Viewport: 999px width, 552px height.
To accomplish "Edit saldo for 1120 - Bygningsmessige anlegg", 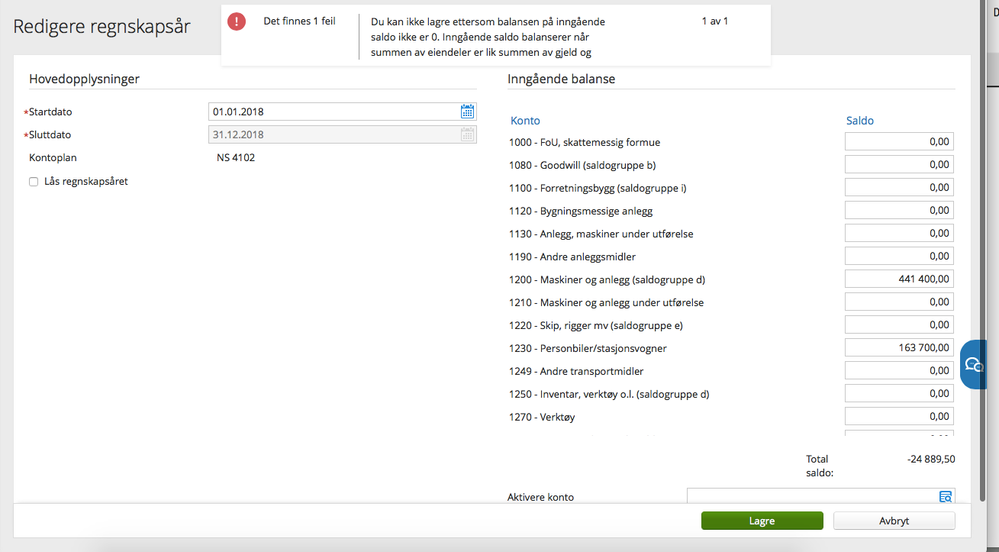I will 899,210.
